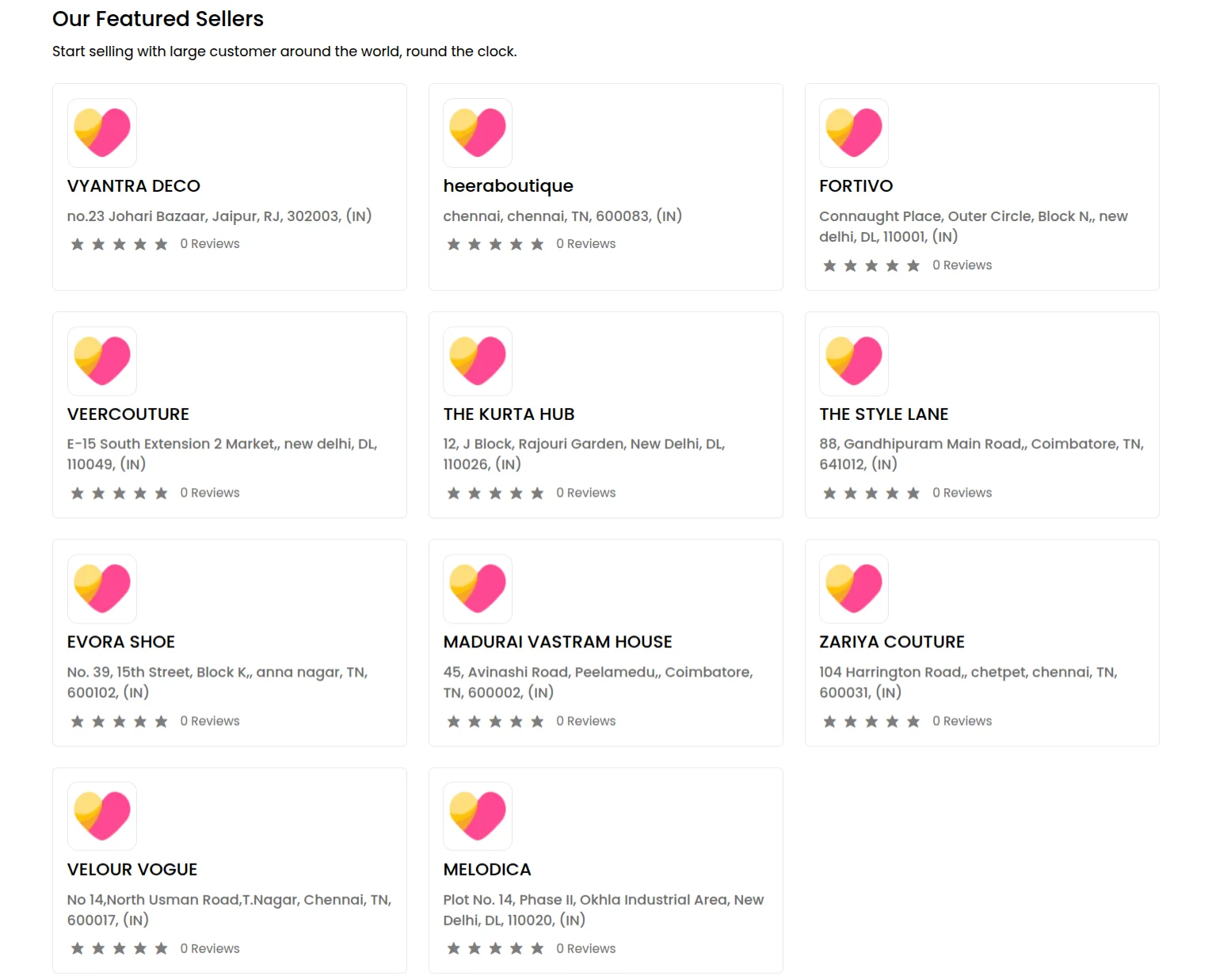The width and height of the screenshot is (1212, 980).
Task: Click the heeraboutique seller logo icon
Action: click(478, 133)
